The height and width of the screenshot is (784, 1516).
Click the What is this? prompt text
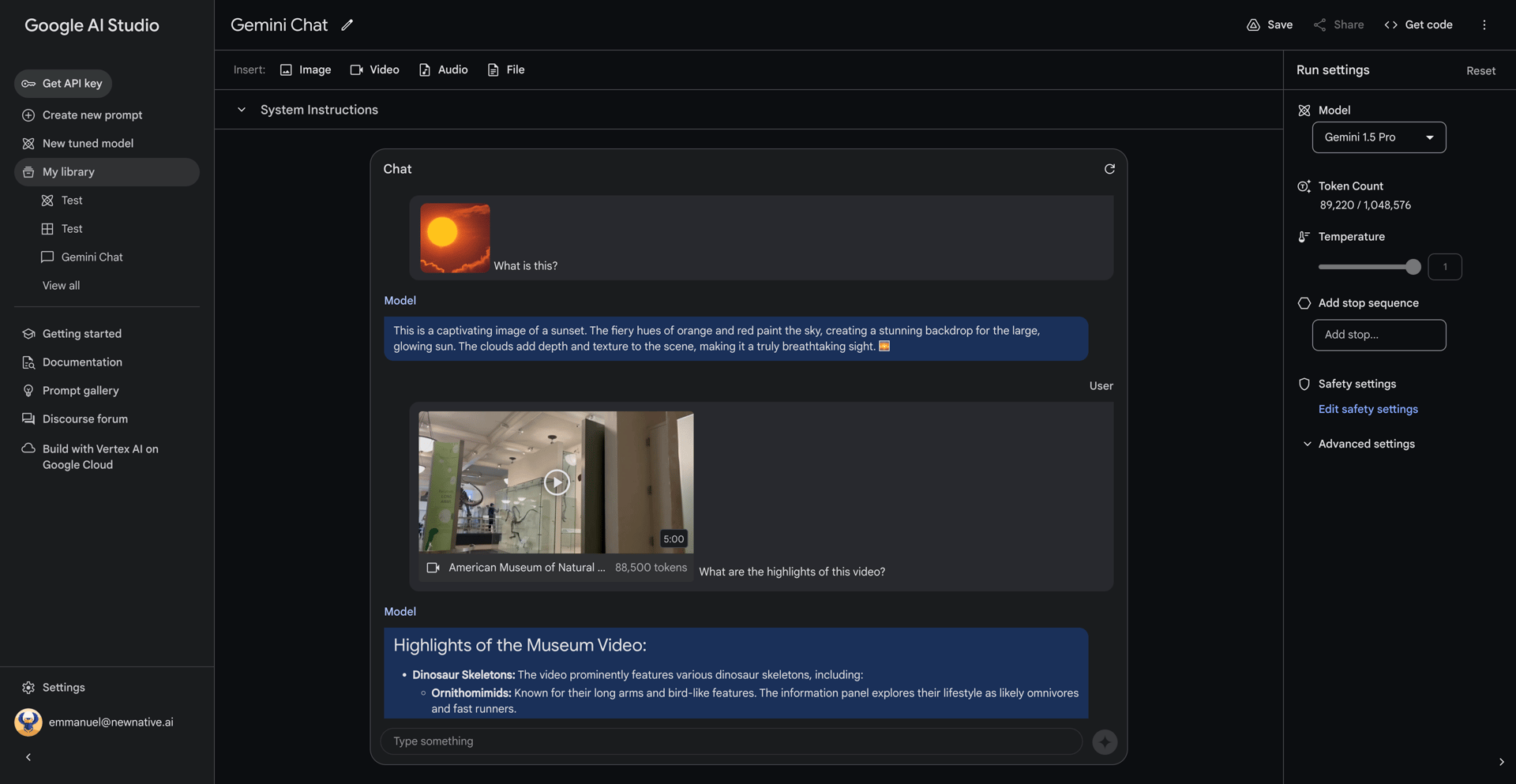pyautogui.click(x=525, y=265)
